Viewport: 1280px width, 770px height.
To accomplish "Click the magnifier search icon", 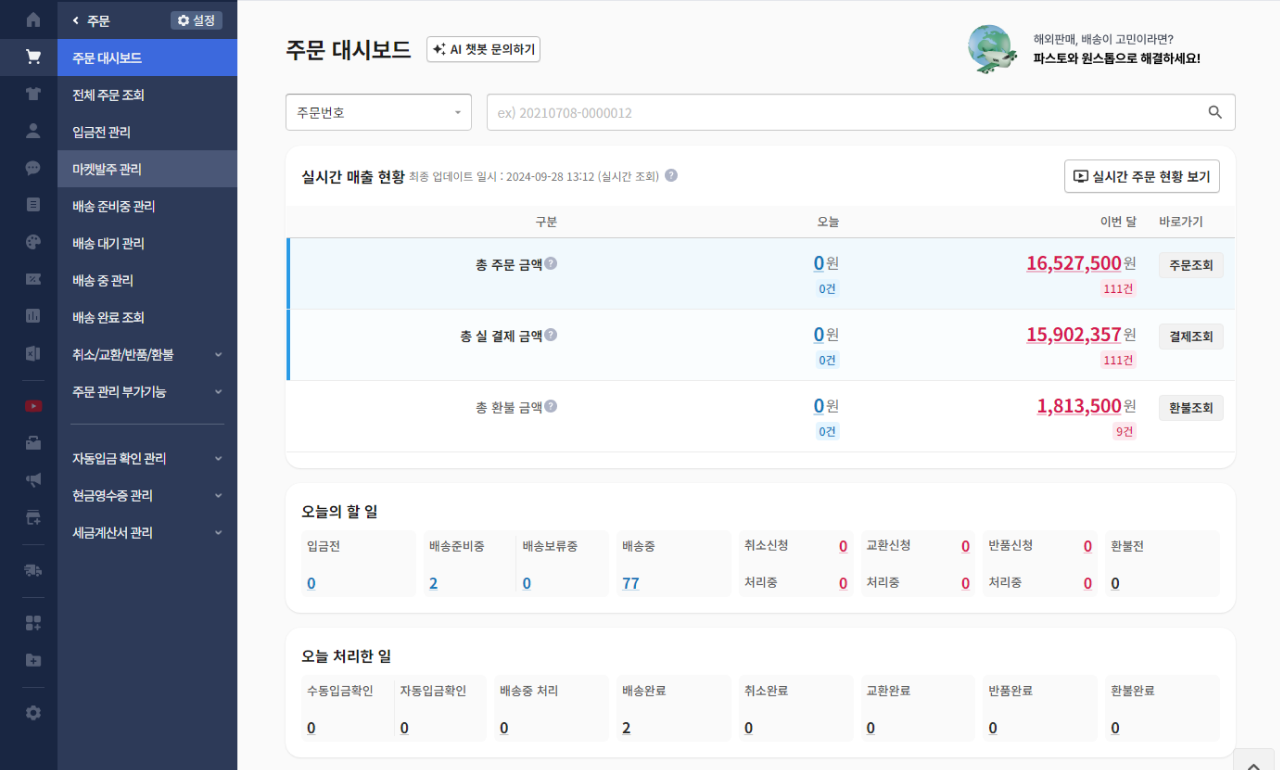I will point(1215,113).
